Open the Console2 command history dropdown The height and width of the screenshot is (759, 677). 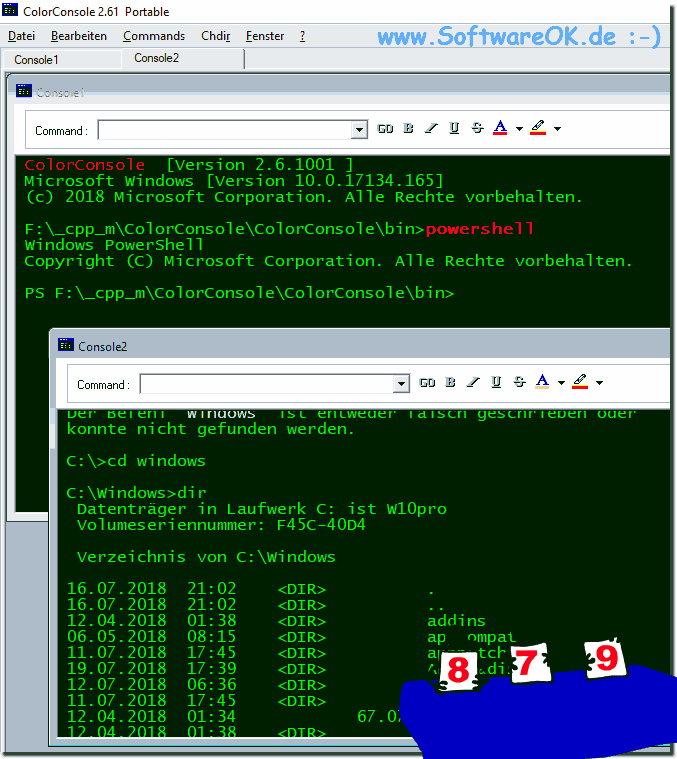pos(401,384)
